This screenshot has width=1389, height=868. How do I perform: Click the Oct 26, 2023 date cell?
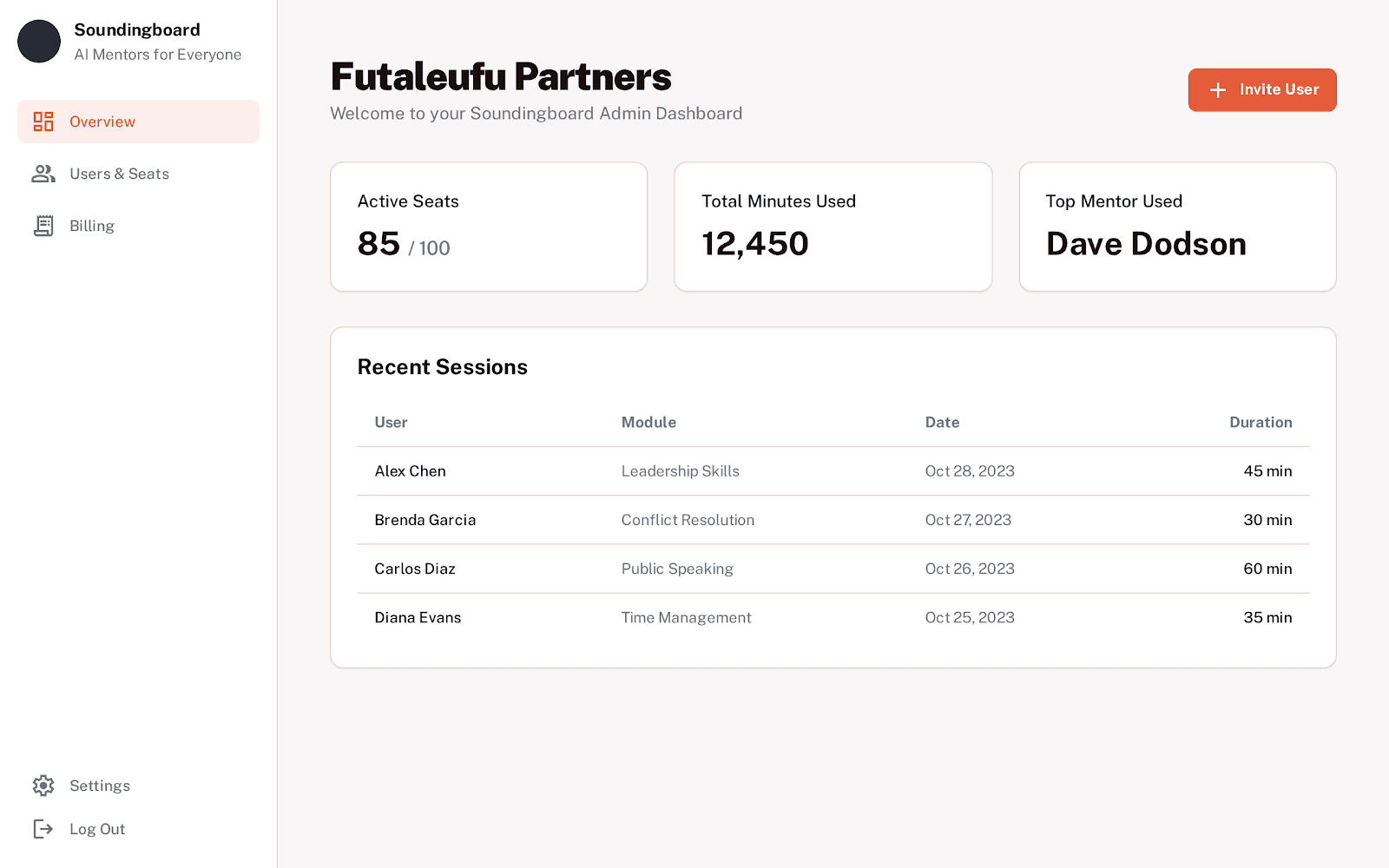pyautogui.click(x=970, y=569)
